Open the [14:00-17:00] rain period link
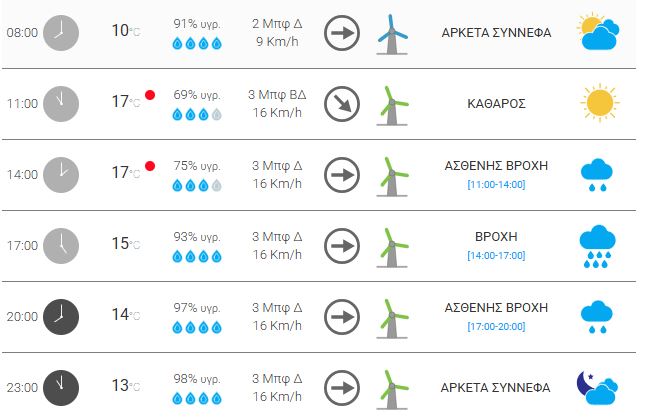The width and height of the screenshot is (654, 418). [x=496, y=255]
